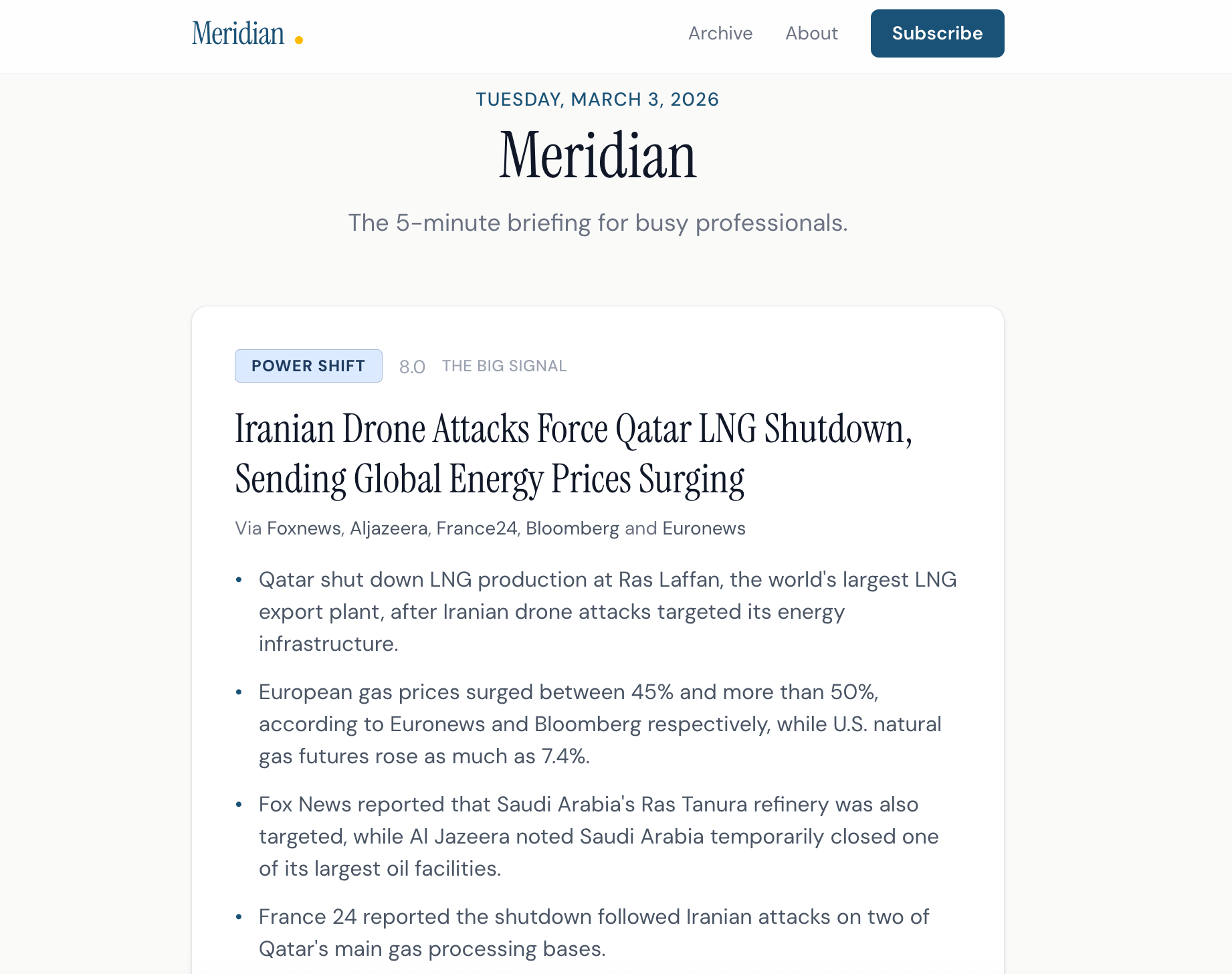1232x974 pixels.
Task: Open the Iranian Drone Attacks headline article
Action: point(573,454)
